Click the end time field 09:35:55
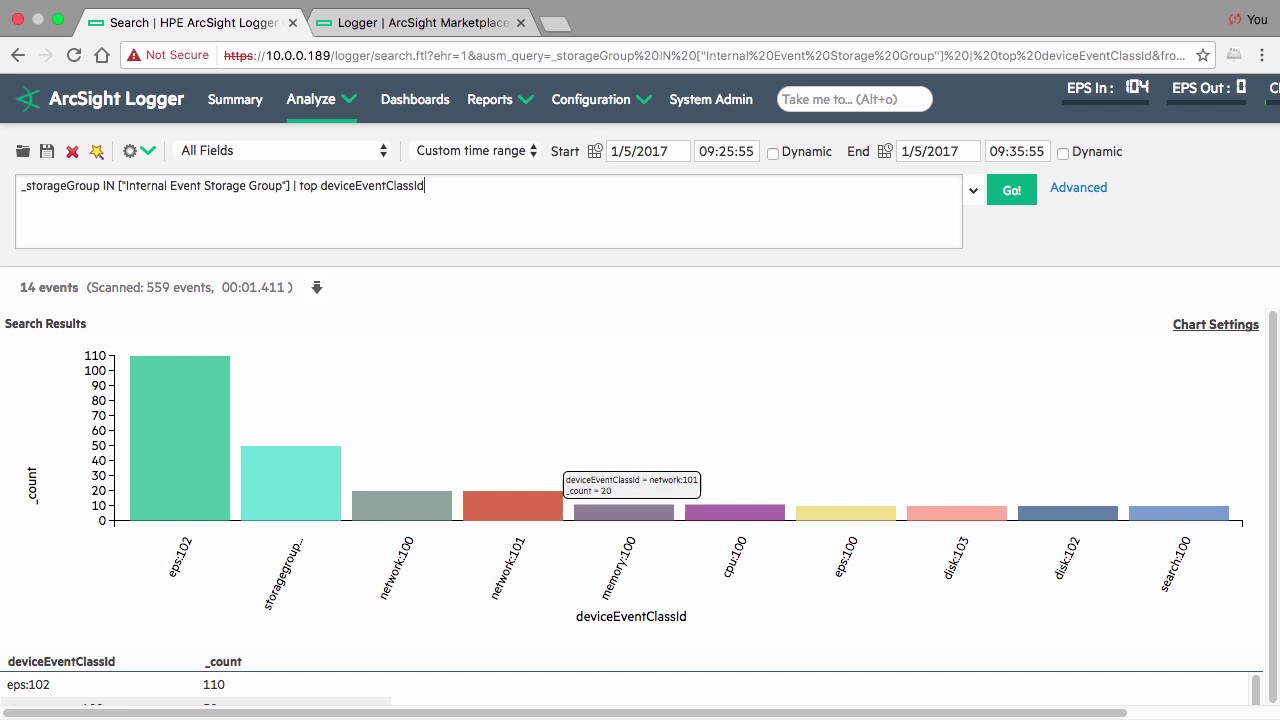 (1016, 151)
